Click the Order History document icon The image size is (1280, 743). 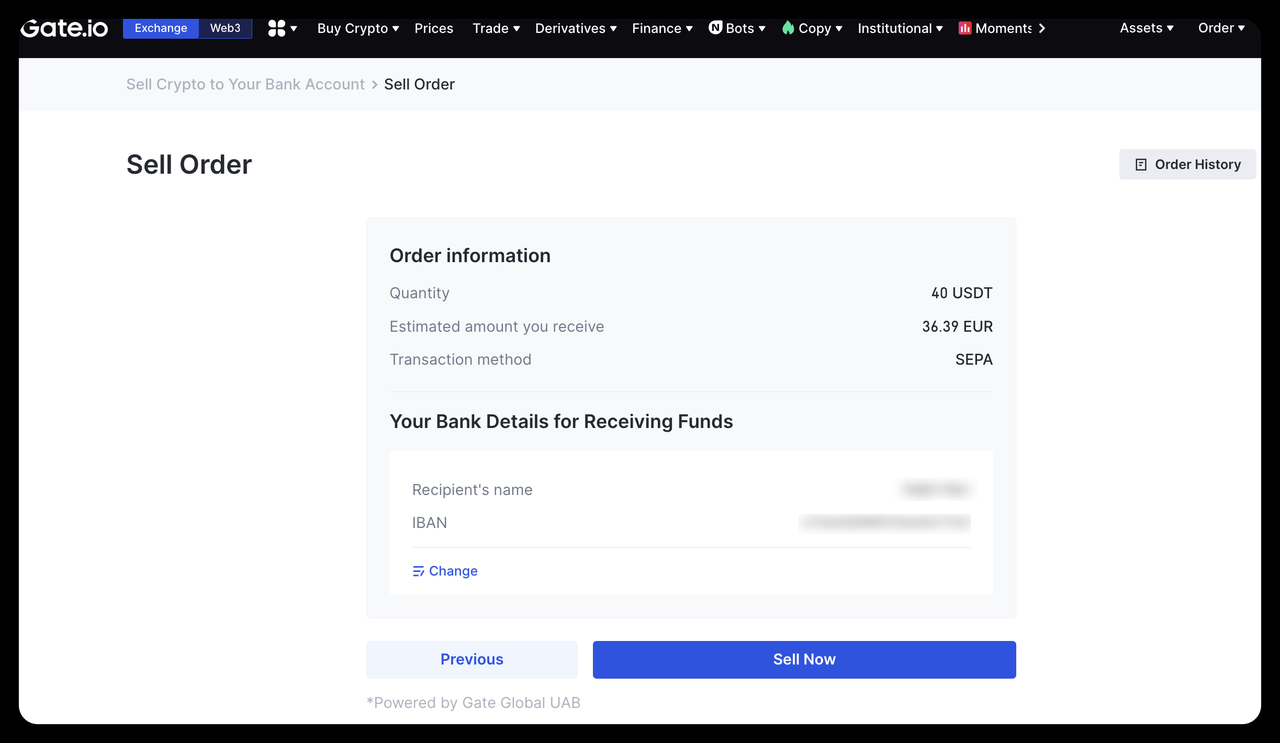tap(1141, 164)
